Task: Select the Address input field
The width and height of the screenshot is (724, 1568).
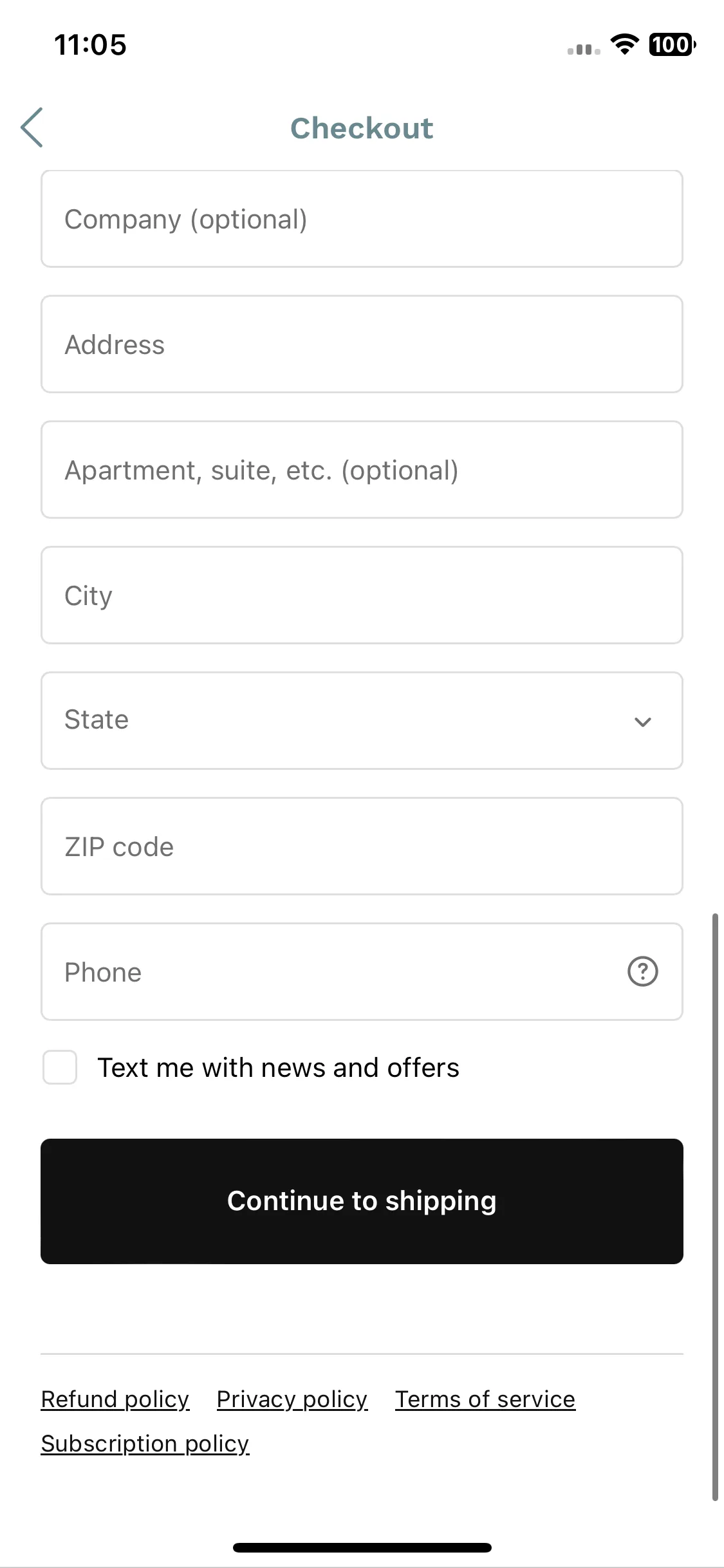Action: point(362,344)
